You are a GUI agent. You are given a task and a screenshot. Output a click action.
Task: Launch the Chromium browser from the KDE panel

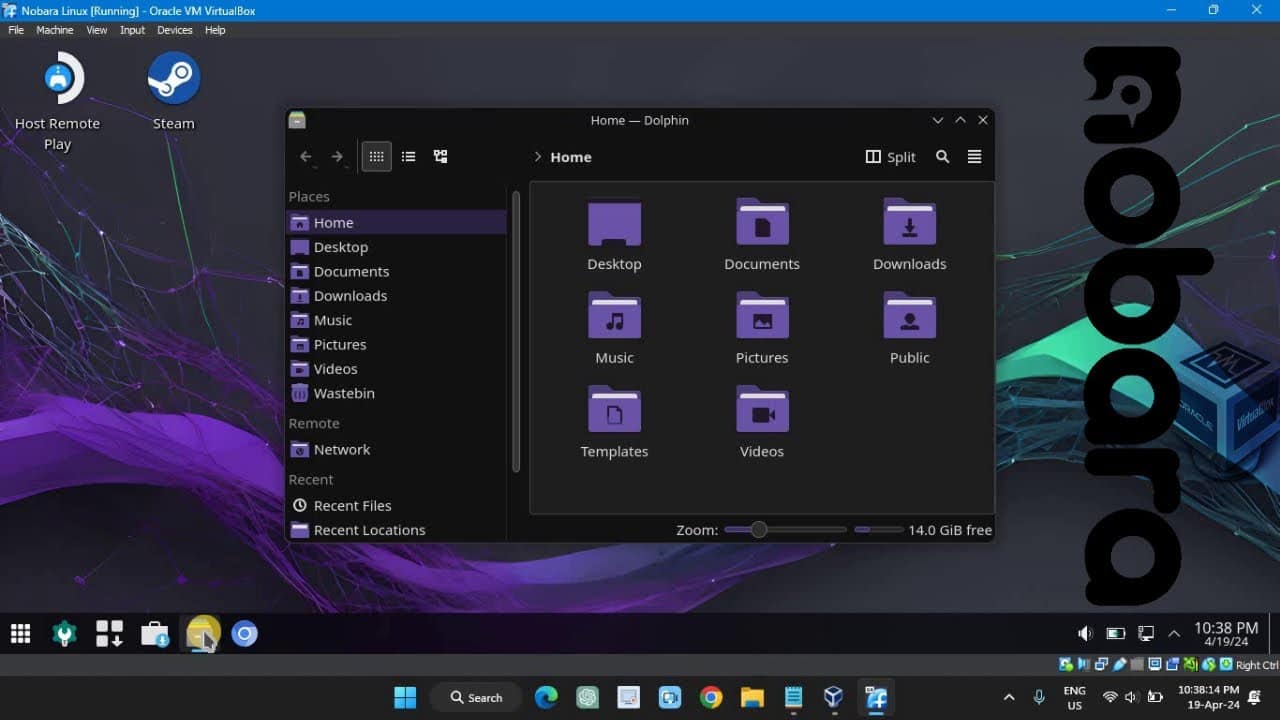pyautogui.click(x=245, y=633)
